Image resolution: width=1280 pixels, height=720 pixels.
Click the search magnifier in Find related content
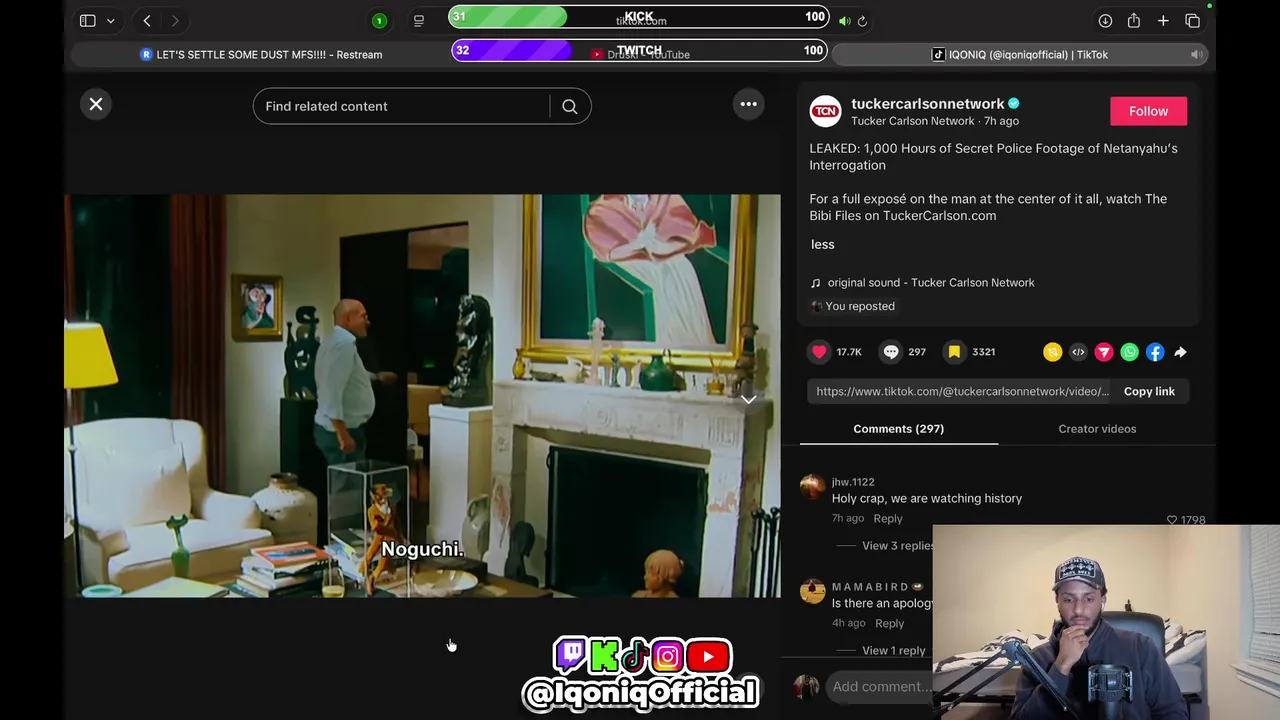click(x=570, y=106)
